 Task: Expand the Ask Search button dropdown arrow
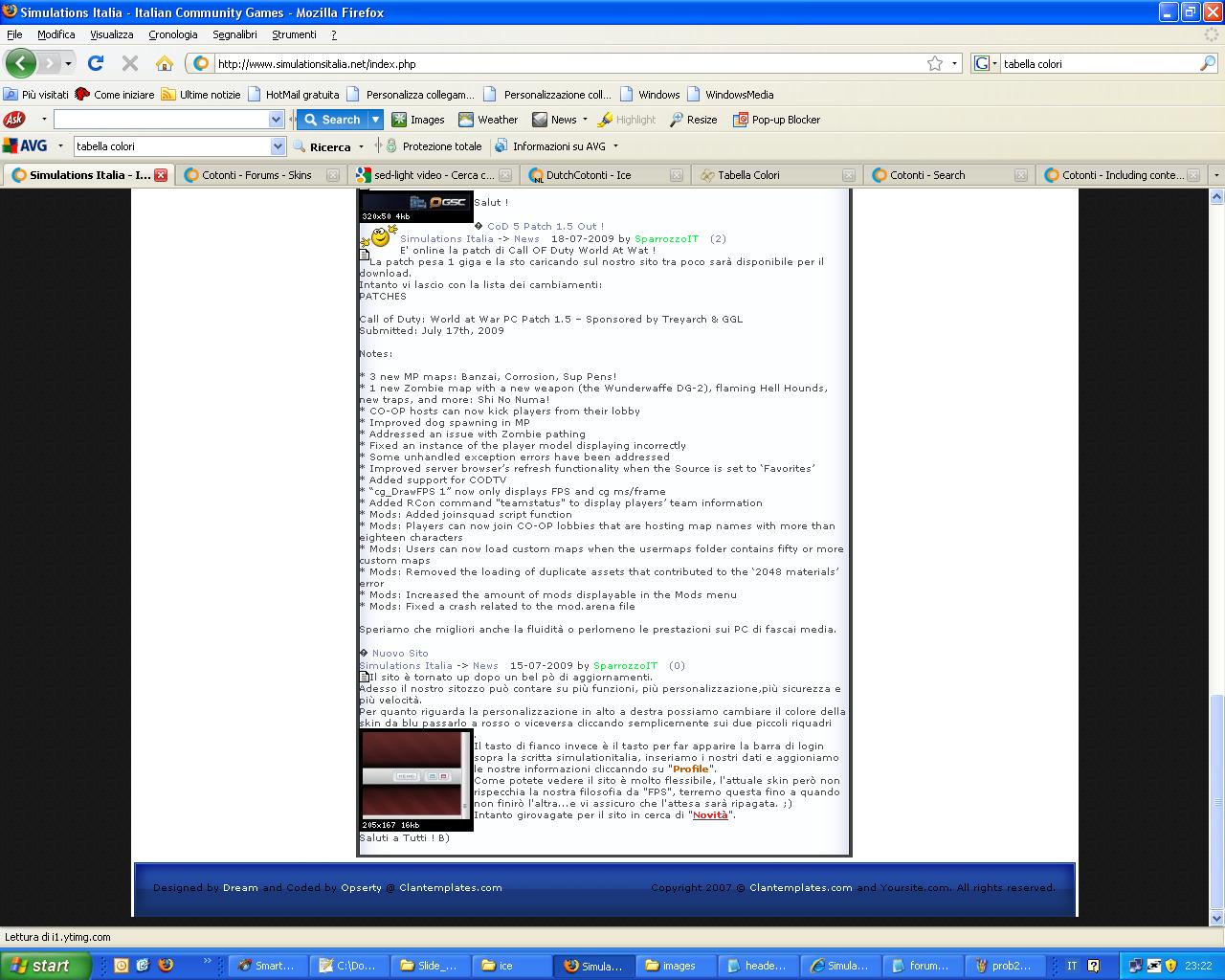tap(376, 120)
